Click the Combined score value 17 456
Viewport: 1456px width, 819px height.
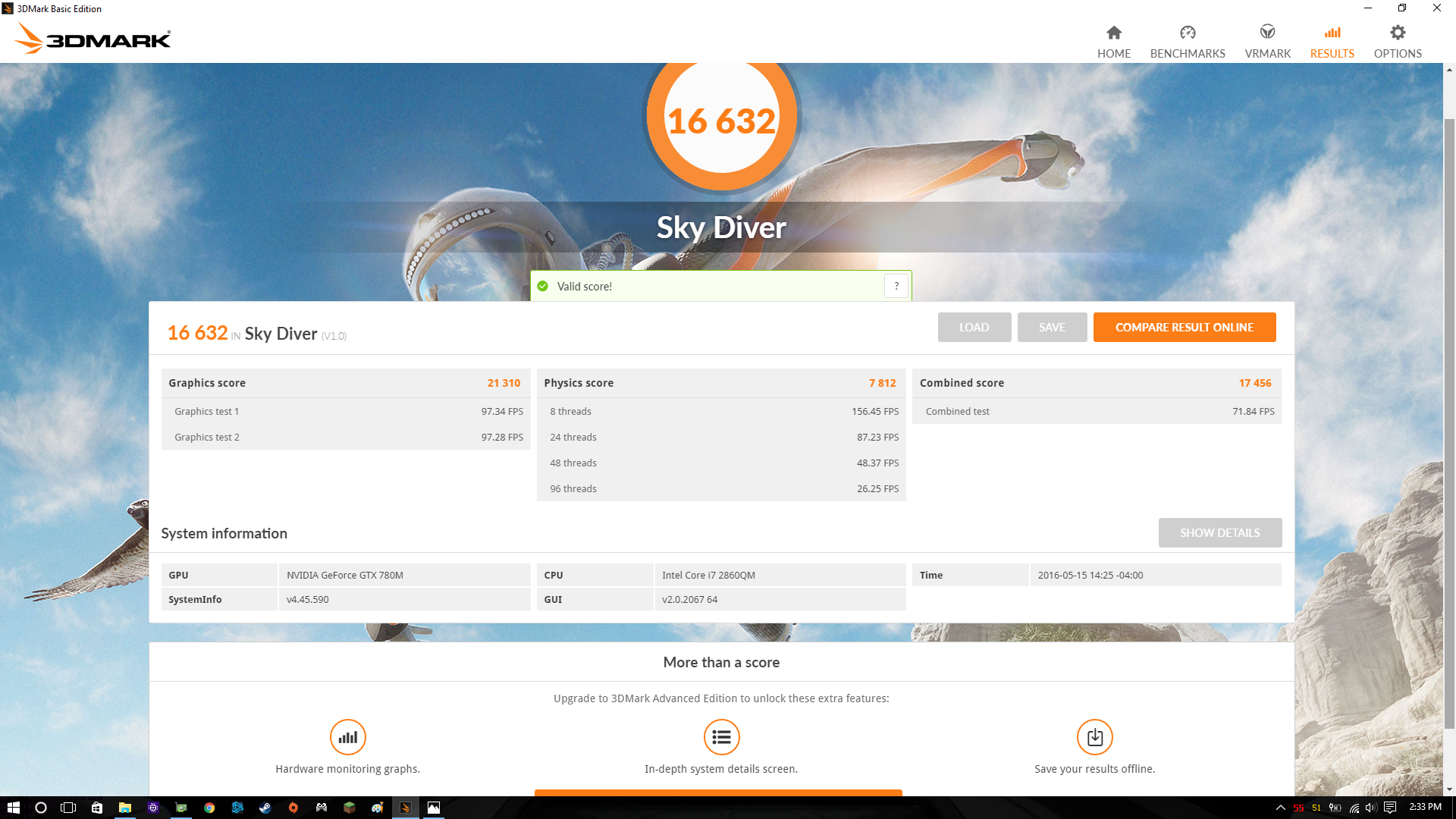click(1254, 383)
